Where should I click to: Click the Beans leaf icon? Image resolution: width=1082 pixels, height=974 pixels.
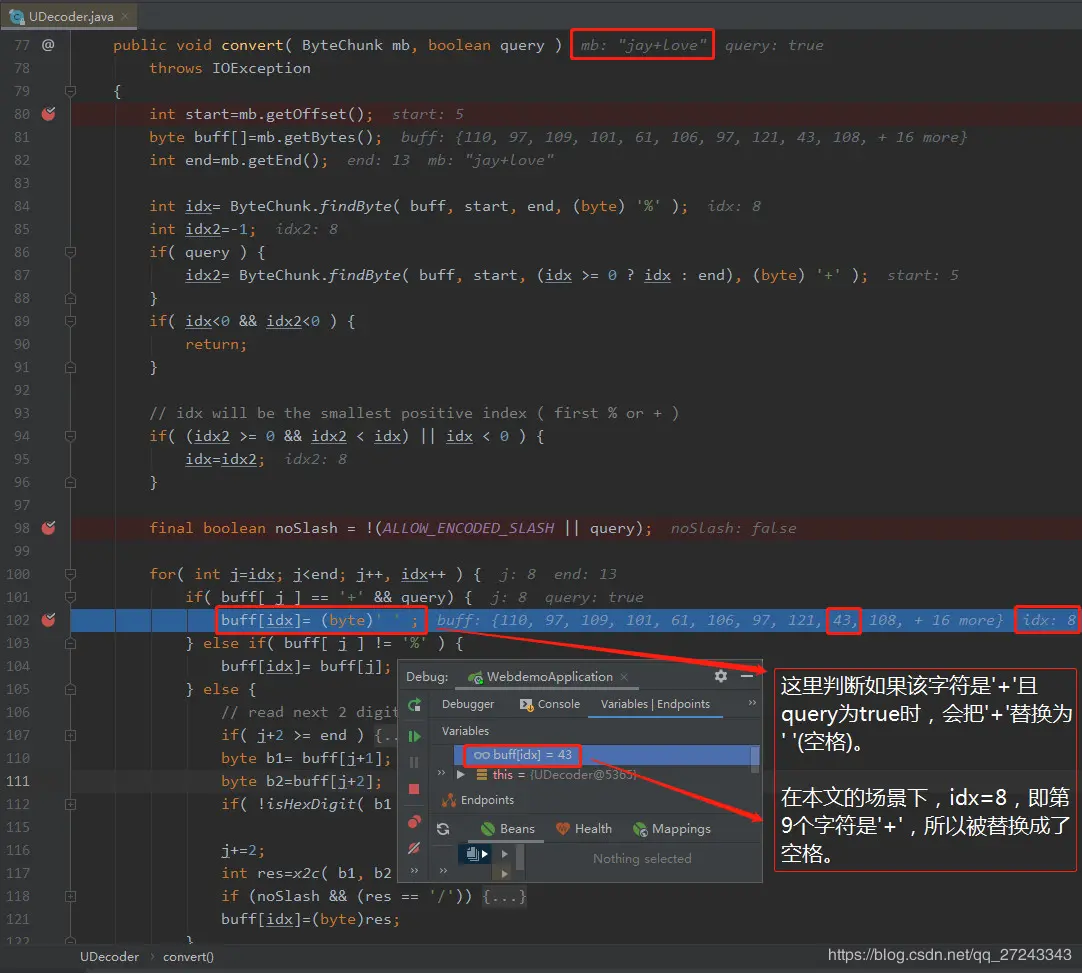pos(488,828)
